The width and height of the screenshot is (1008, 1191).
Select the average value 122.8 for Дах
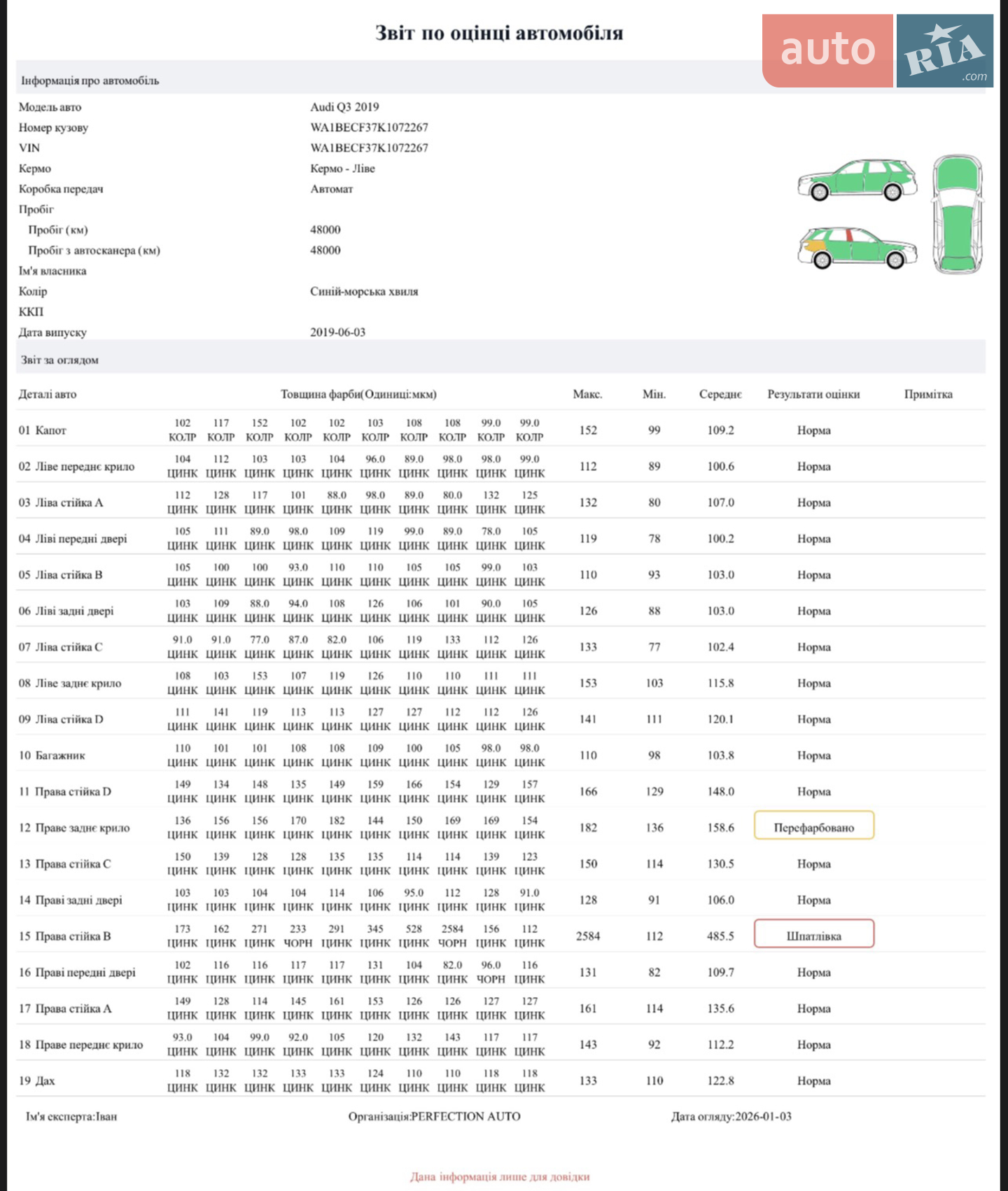point(720,1081)
